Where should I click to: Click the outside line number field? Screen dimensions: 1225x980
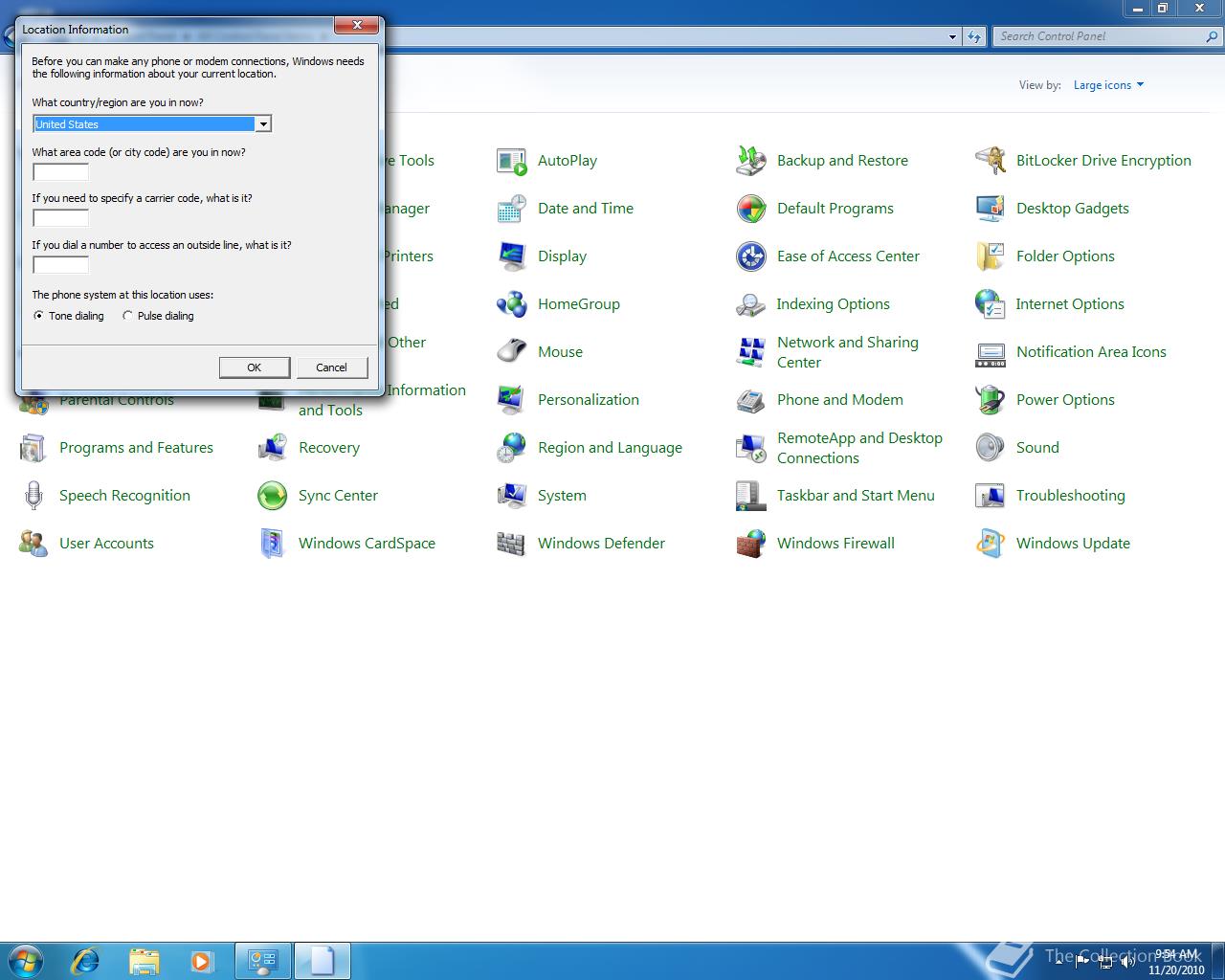(60, 265)
